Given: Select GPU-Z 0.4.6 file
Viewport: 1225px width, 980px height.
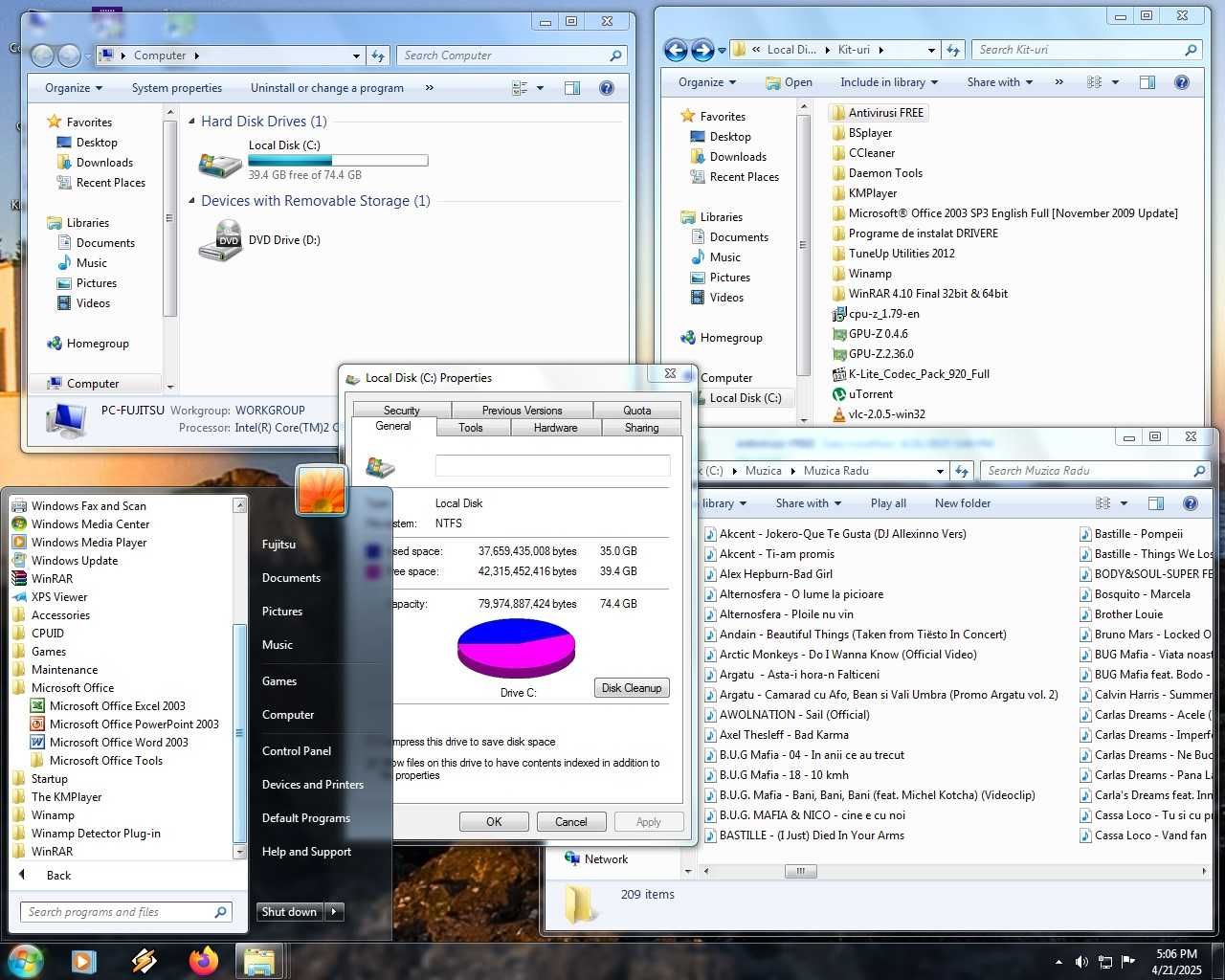Looking at the screenshot, I should pyautogui.click(x=870, y=334).
